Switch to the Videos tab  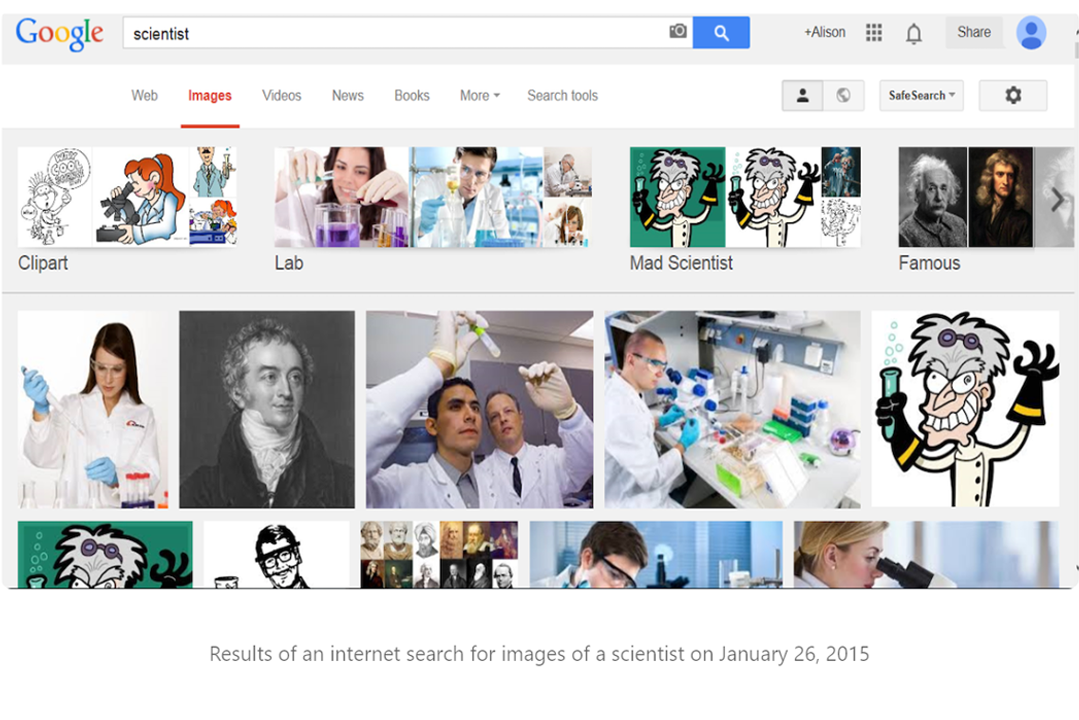[x=281, y=96]
